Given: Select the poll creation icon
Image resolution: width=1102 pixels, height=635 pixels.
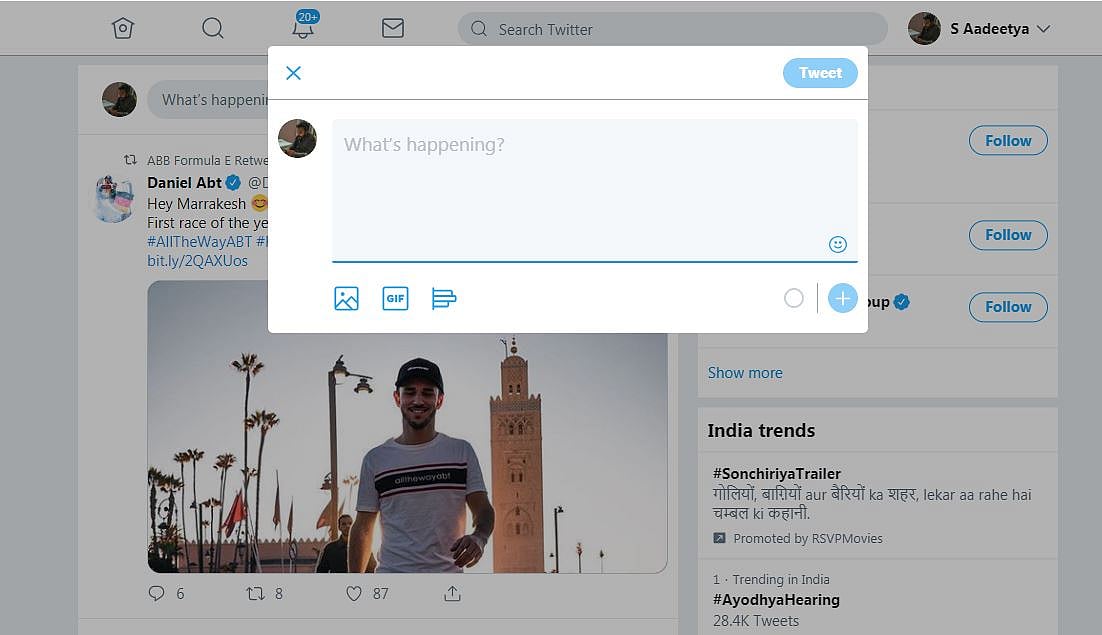Looking at the screenshot, I should [x=444, y=298].
